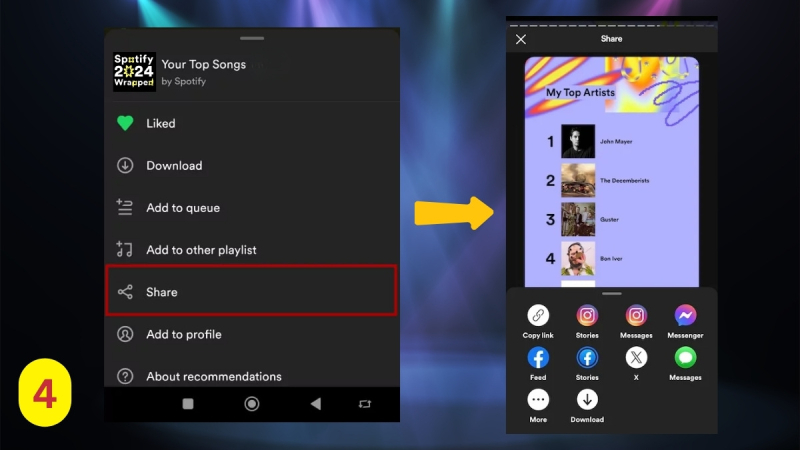Tap My Top Artists heading

coord(580,92)
